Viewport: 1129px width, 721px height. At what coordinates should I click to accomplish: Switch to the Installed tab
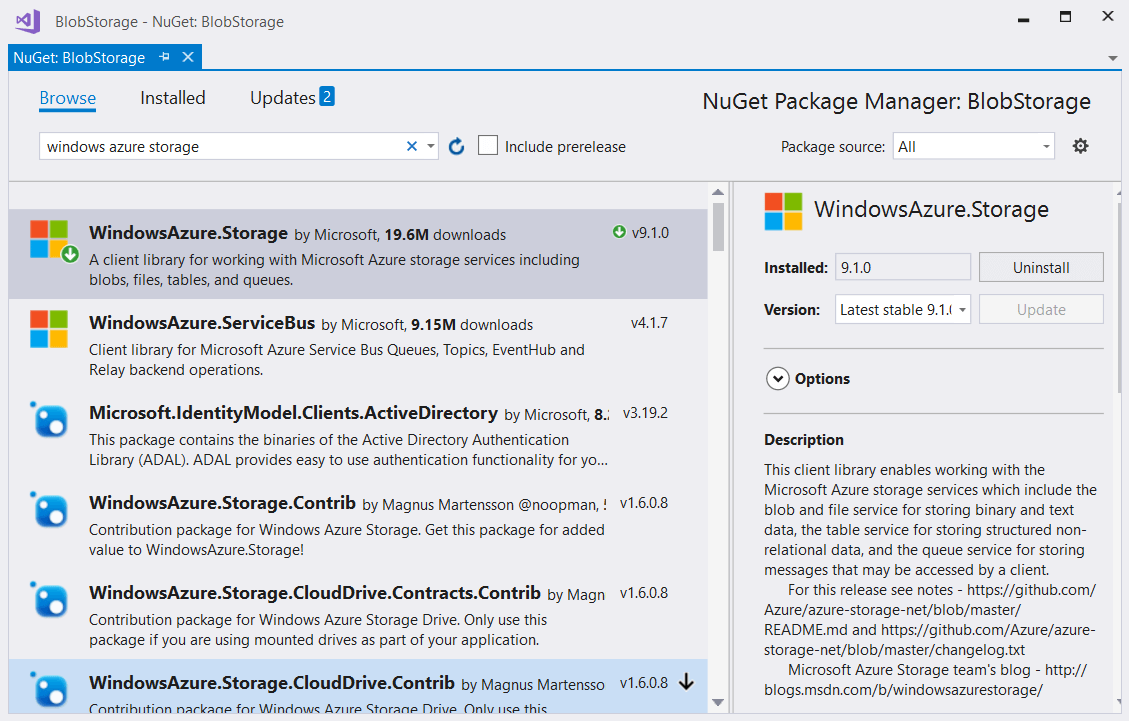172,97
